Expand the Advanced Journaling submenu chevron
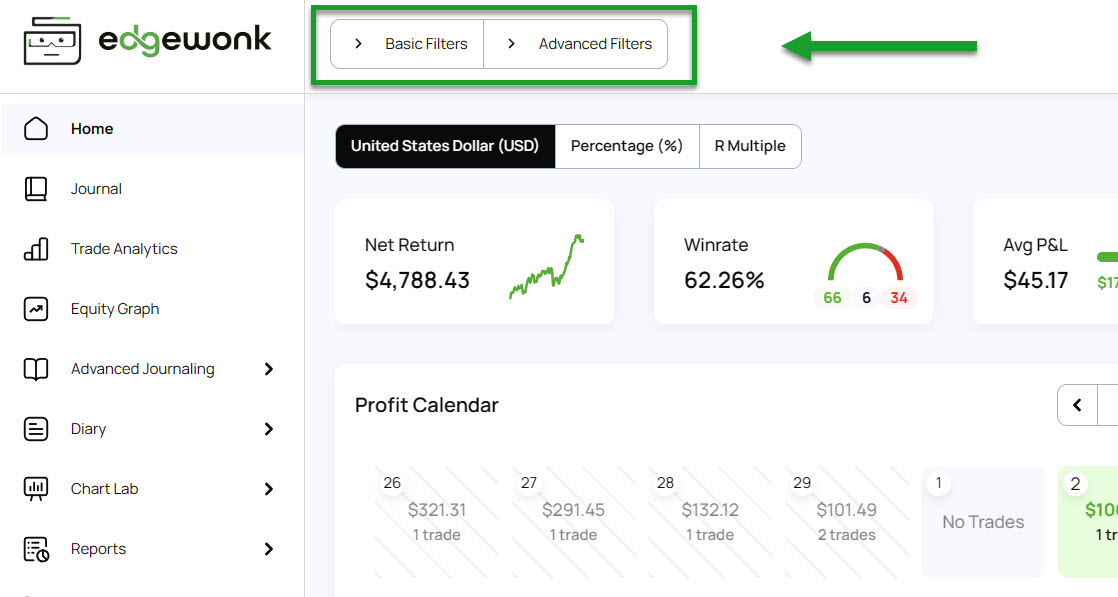This screenshot has height=597, width=1118. [268, 369]
